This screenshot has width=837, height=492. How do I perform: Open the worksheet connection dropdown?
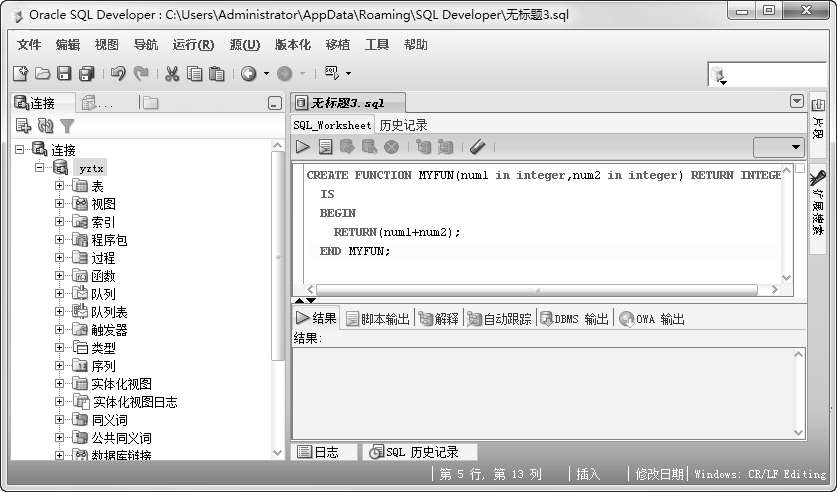coord(779,147)
